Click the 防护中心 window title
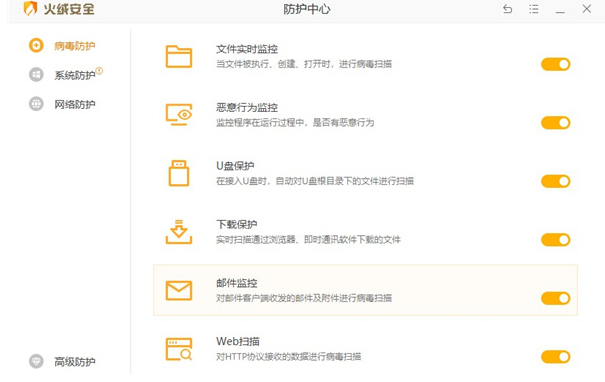 click(307, 9)
